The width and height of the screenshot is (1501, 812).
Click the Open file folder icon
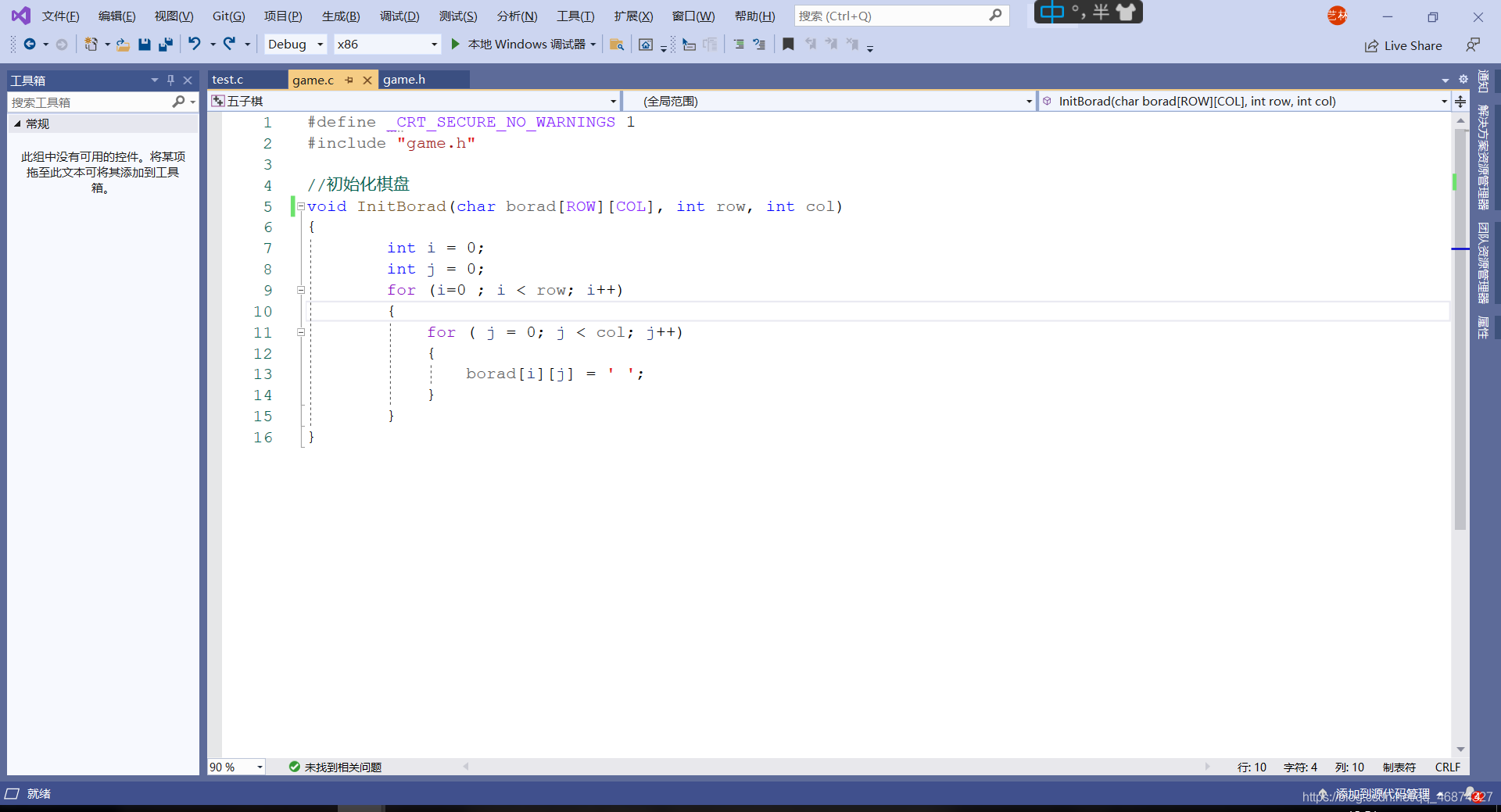[x=123, y=45]
